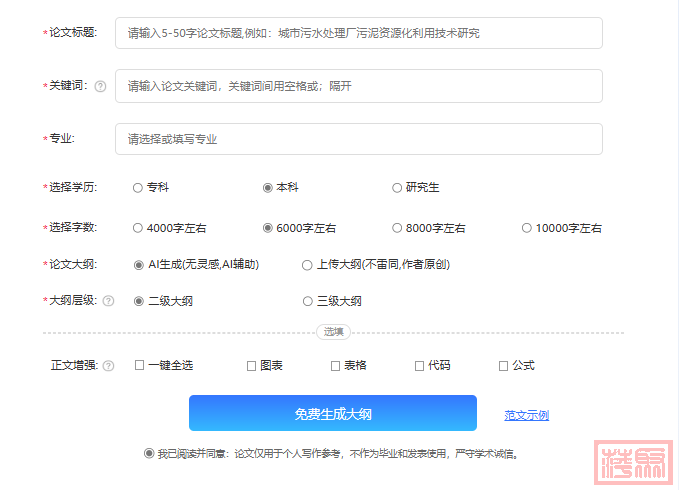The height and width of the screenshot is (490, 679).
Task: Enable 一键全选 checkbox
Action: [x=139, y=366]
